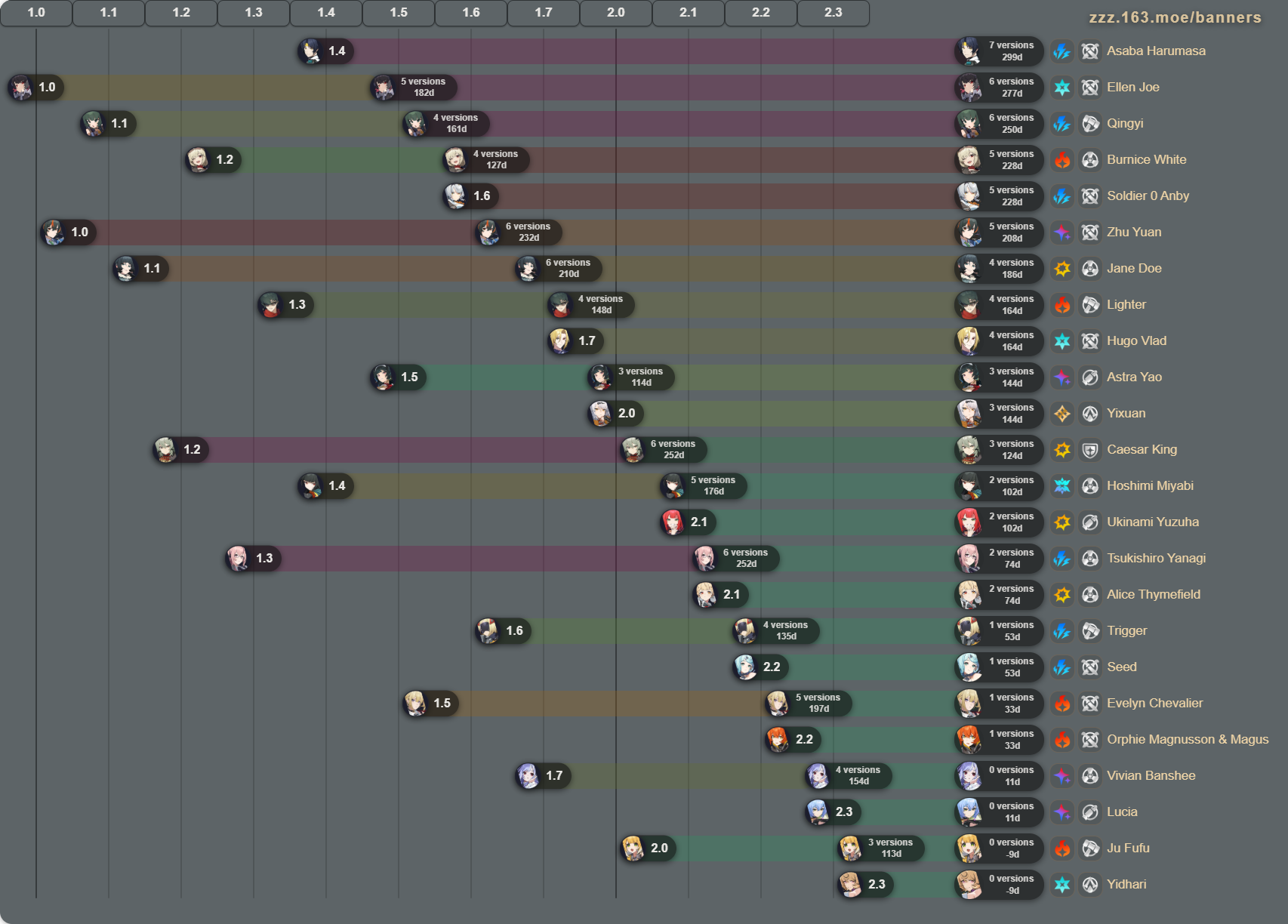1288x924 pixels.
Task: Click Tsukishiro Yanagi's electric attribute icon
Action: pos(1062,559)
